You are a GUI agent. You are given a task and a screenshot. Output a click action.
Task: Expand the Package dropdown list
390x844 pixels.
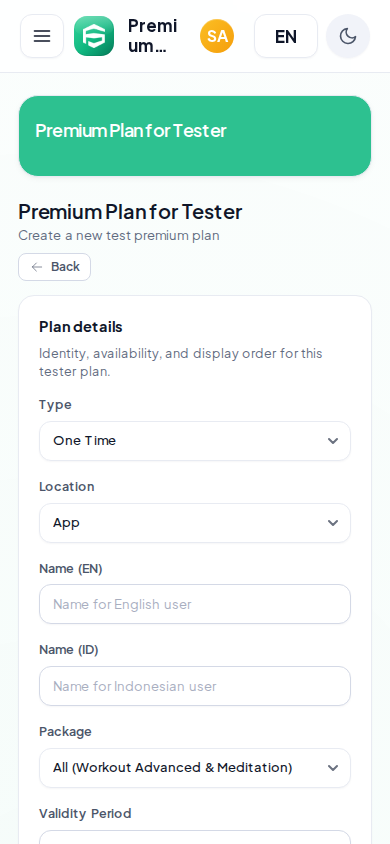(x=195, y=768)
